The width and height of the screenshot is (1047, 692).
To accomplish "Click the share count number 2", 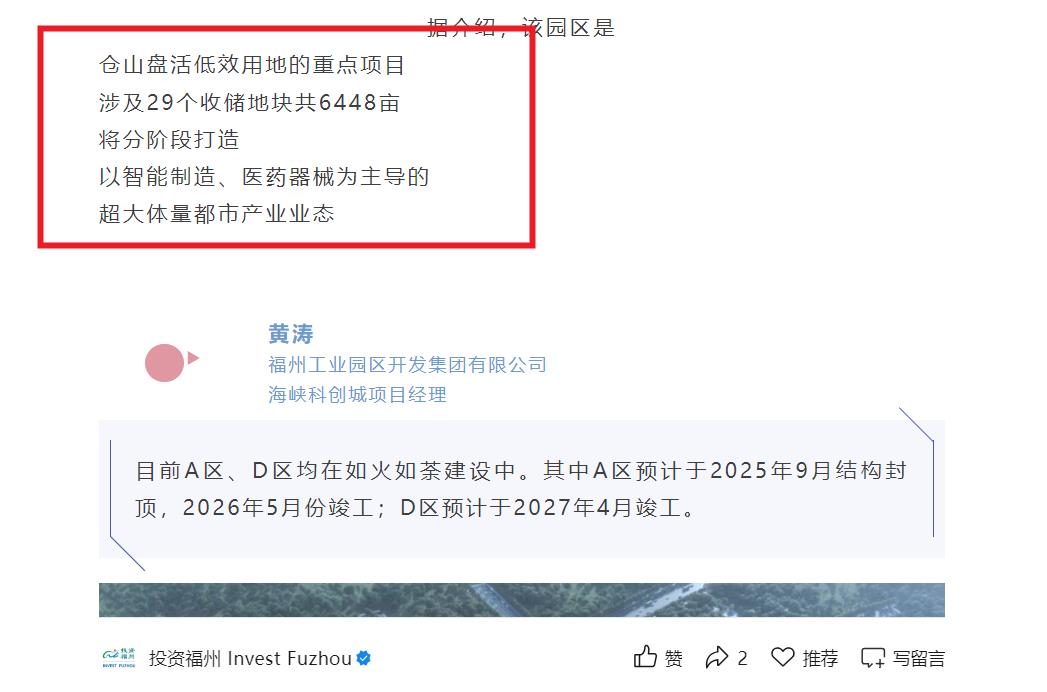I will [x=742, y=659].
